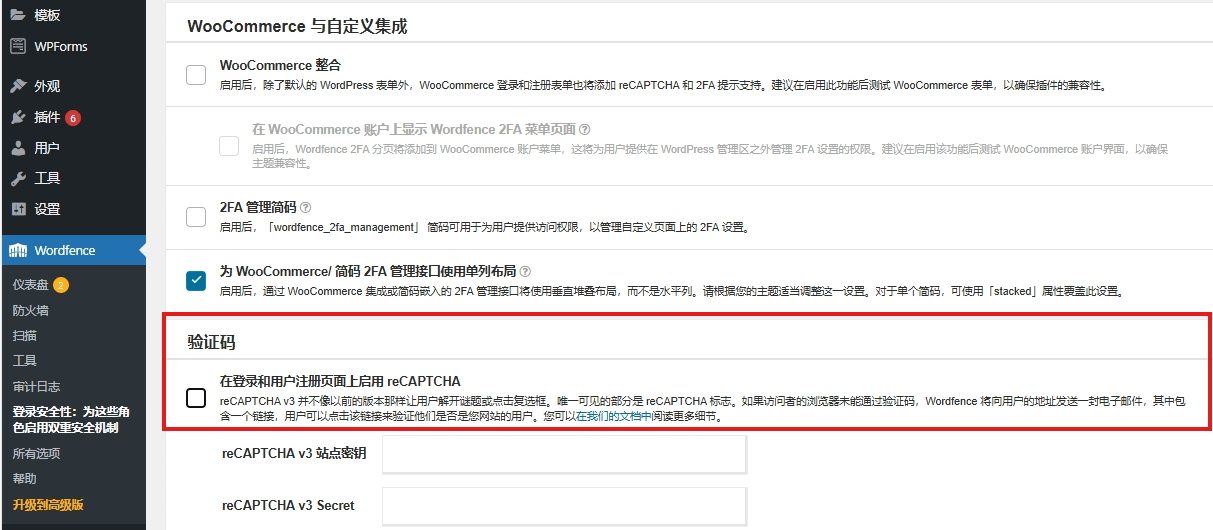Click help icon beside Wordfence 2FA 菜单页面
The image size is (1213, 530).
click(585, 130)
